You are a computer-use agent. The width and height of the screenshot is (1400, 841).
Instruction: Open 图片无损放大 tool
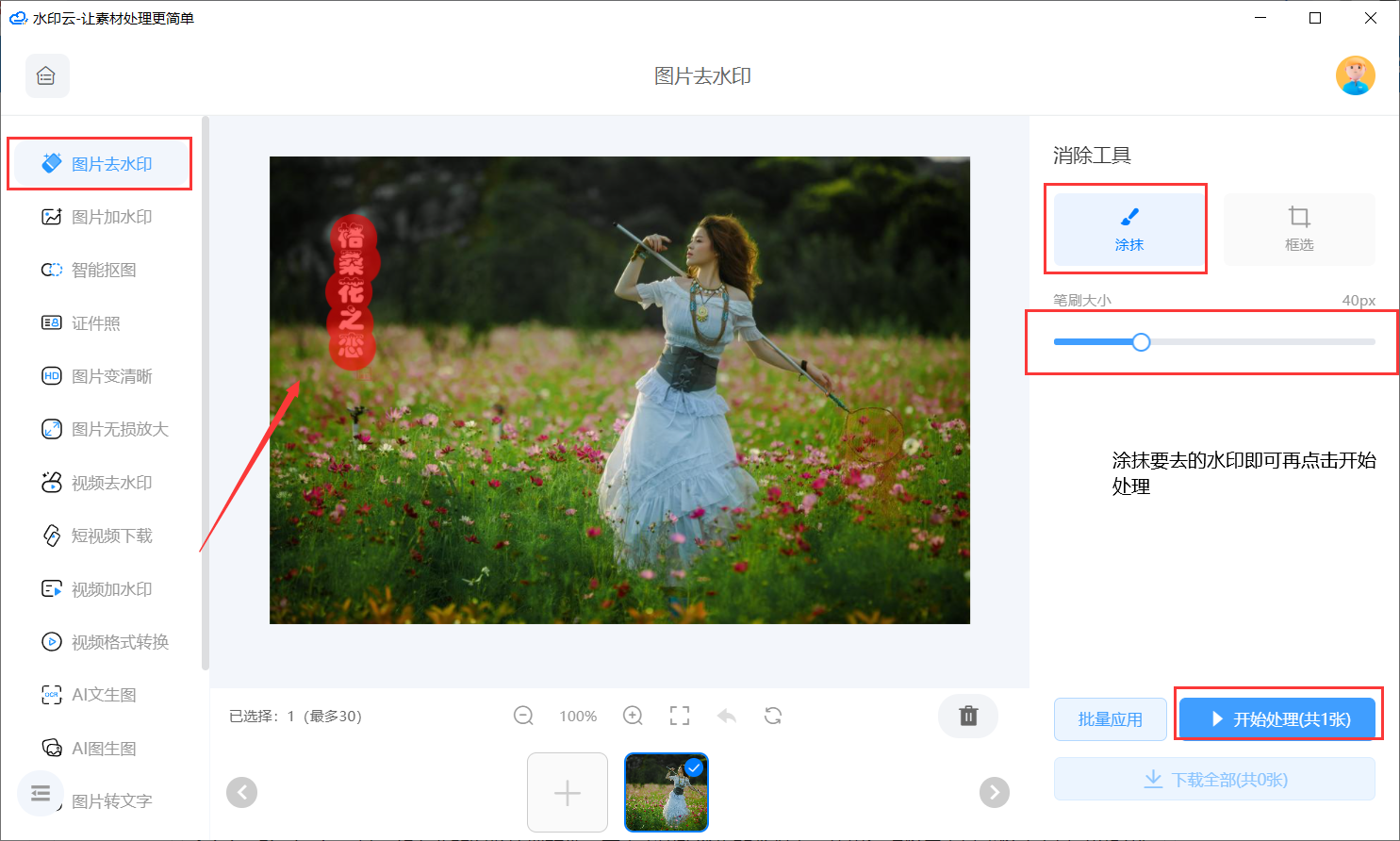(105, 429)
